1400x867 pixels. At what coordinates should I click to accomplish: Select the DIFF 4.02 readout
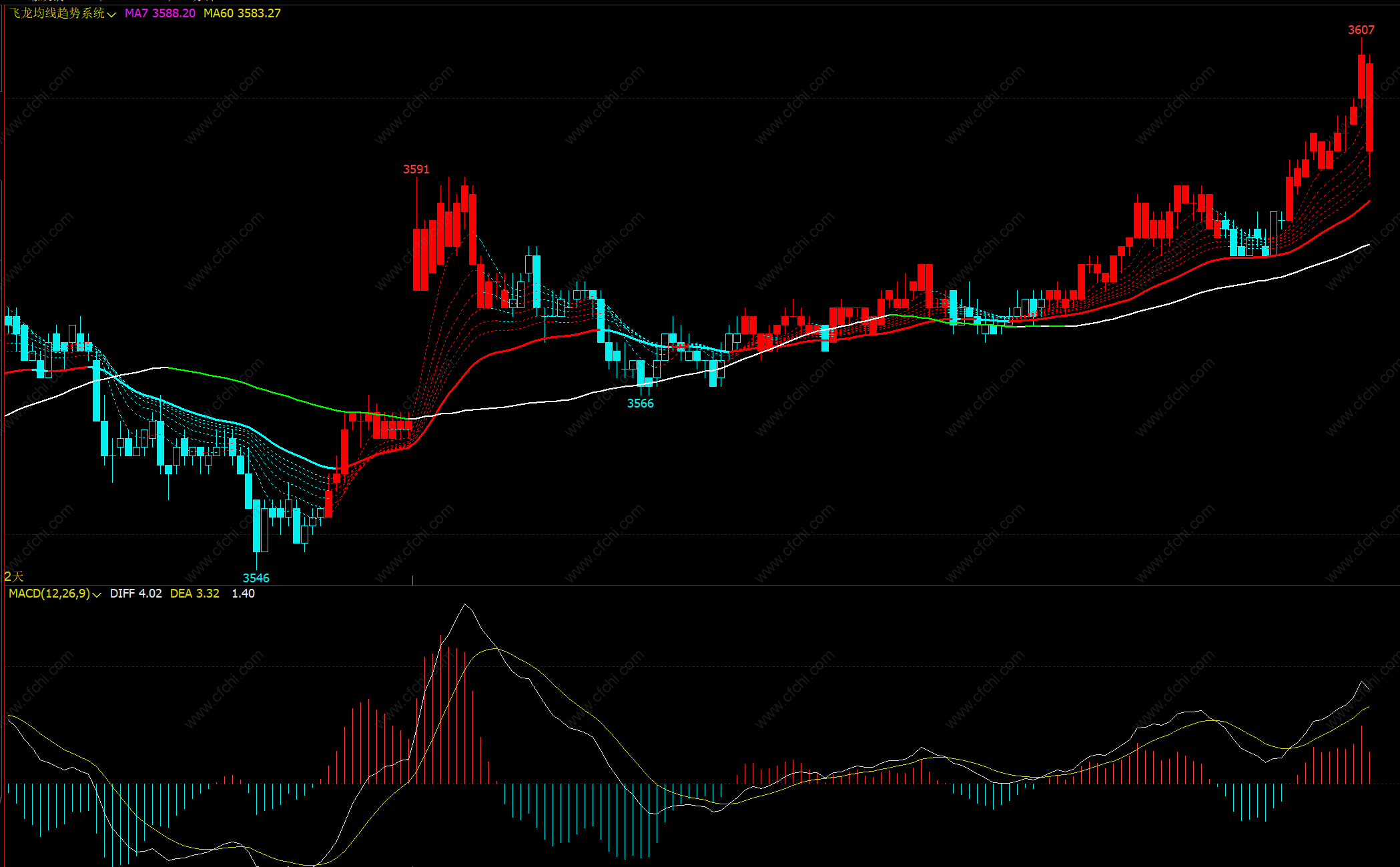[135, 594]
